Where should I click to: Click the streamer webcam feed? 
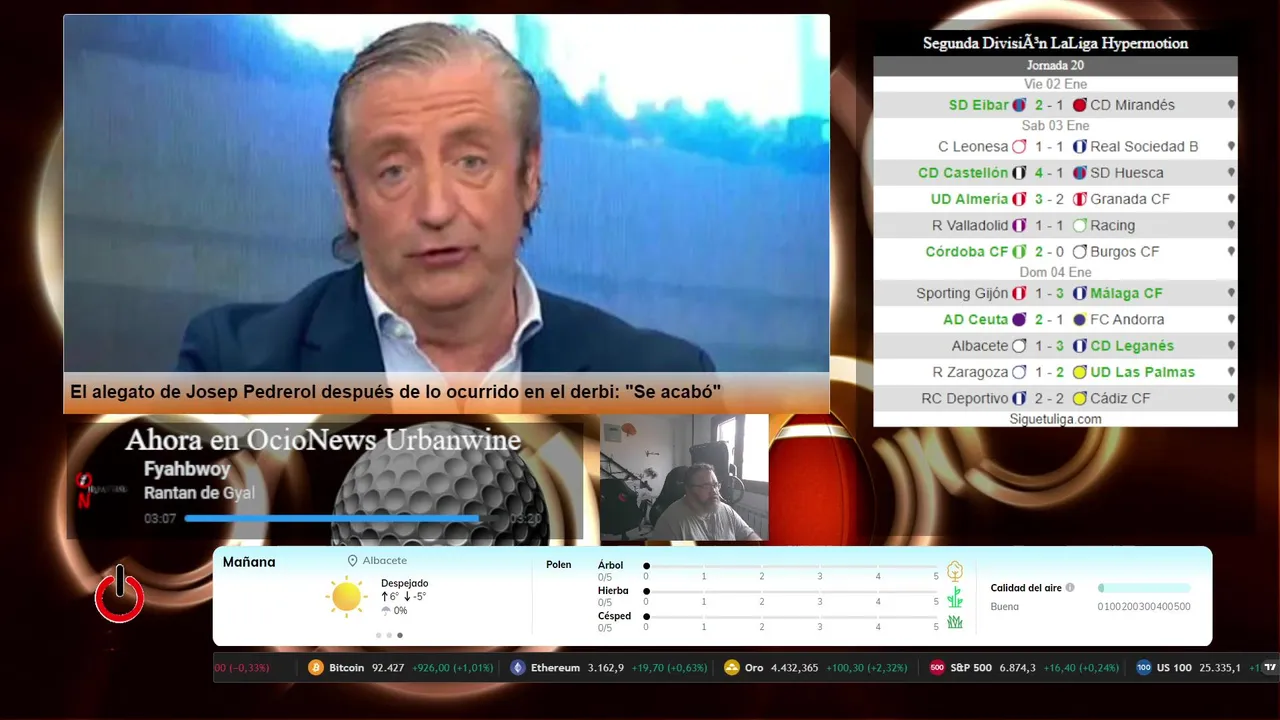pyautogui.click(x=684, y=478)
